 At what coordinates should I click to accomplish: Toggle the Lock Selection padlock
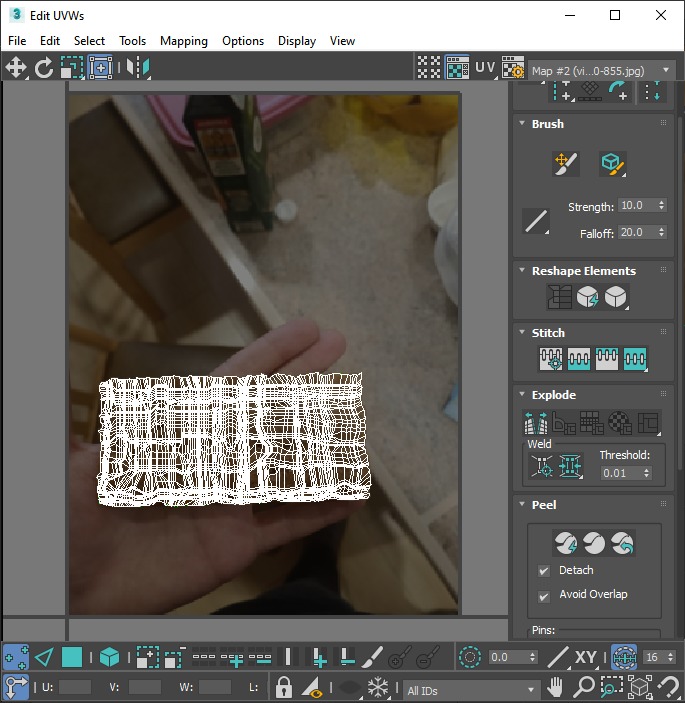283,687
